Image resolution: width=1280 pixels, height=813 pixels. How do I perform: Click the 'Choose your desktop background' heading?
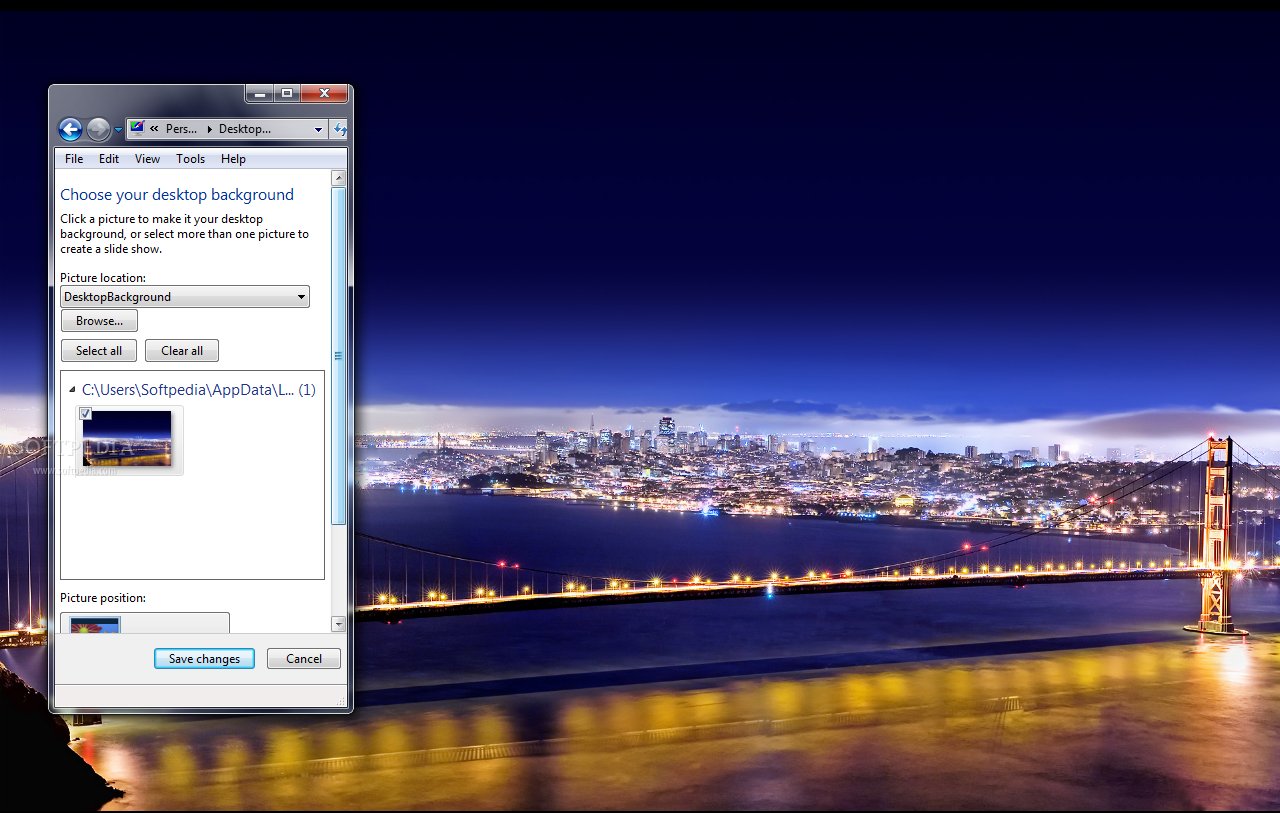coord(177,195)
